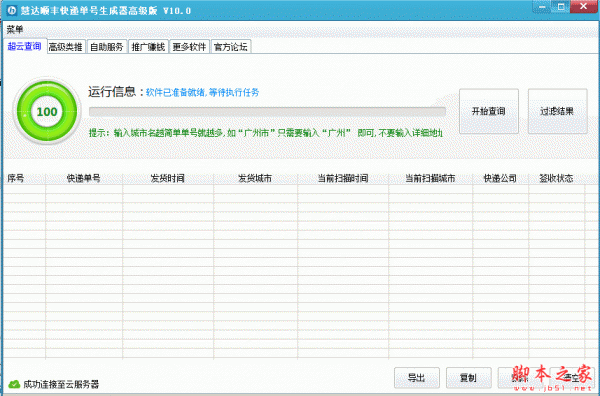Switch to the 超云查询 tab
Image resolution: width=600 pixels, height=396 pixels.
pyautogui.click(x=24, y=46)
